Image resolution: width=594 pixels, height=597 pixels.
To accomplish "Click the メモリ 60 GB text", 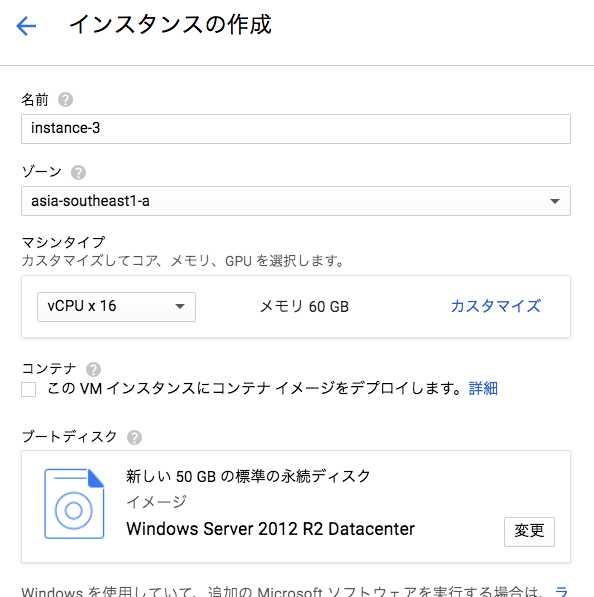I will (304, 306).
